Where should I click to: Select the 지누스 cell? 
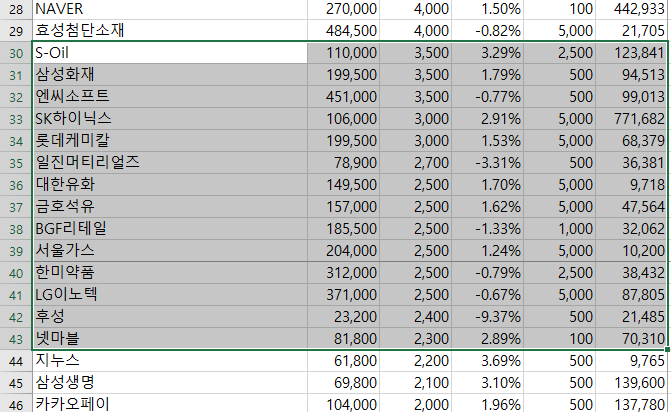[170, 361]
